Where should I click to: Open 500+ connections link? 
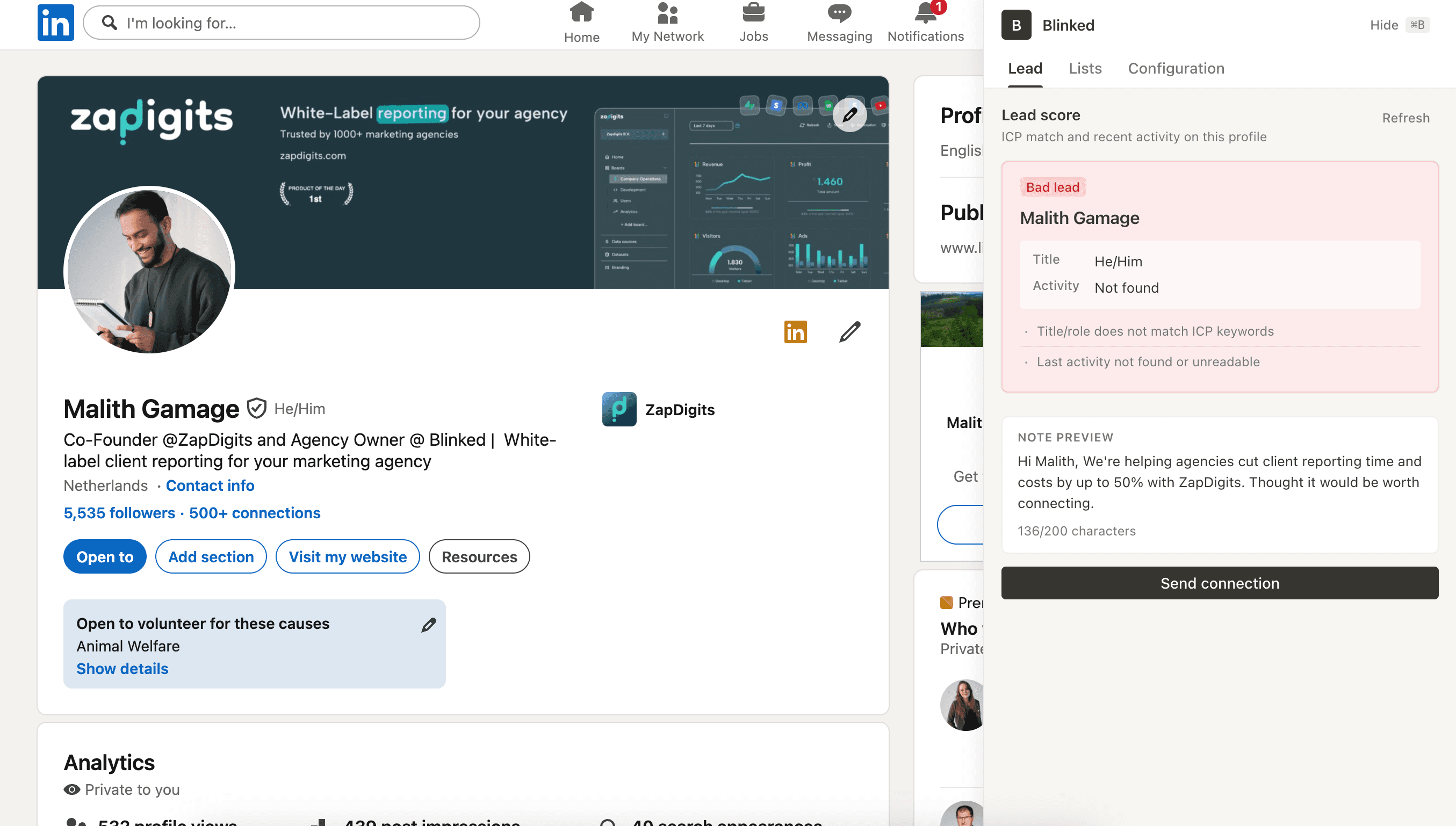[255, 513]
